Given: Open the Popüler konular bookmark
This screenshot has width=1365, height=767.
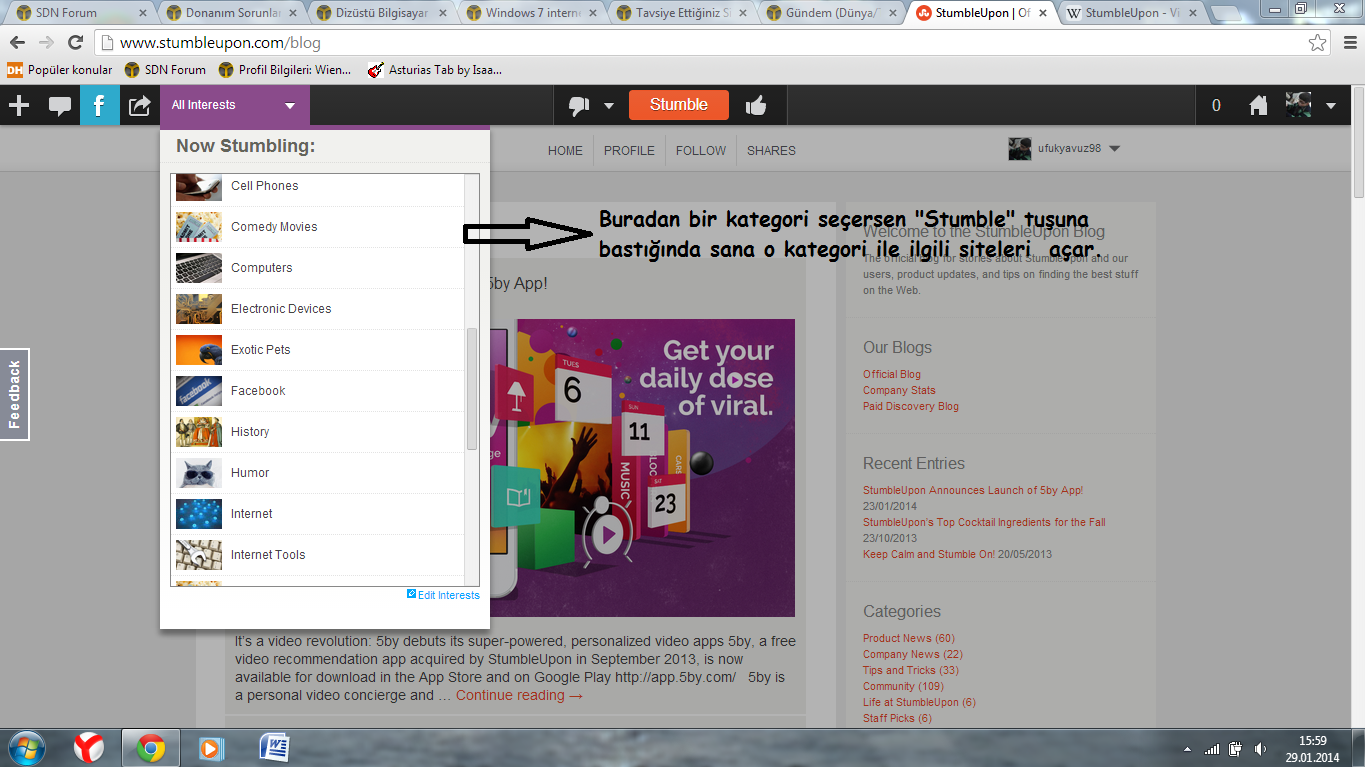Looking at the screenshot, I should coord(60,70).
